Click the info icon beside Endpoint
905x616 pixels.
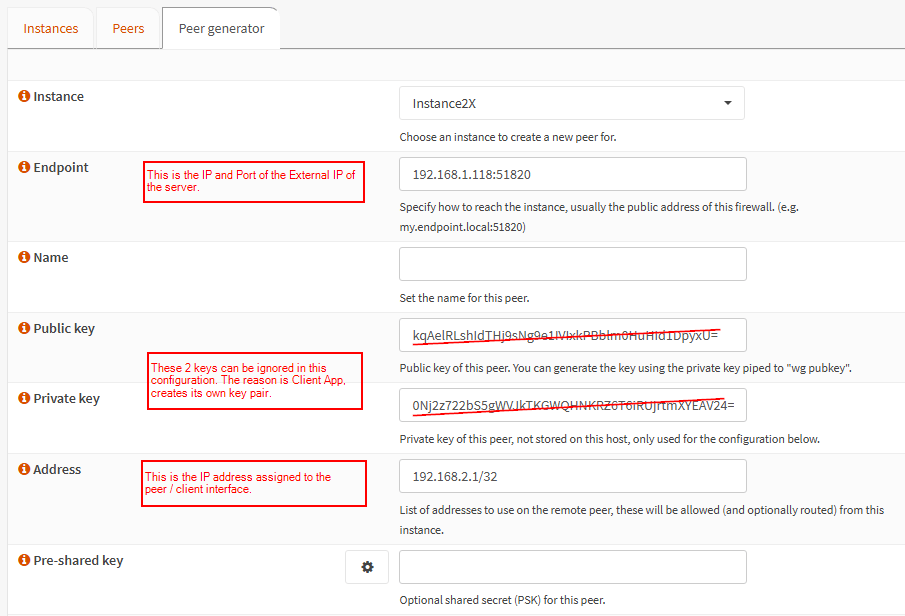click(x=25, y=167)
